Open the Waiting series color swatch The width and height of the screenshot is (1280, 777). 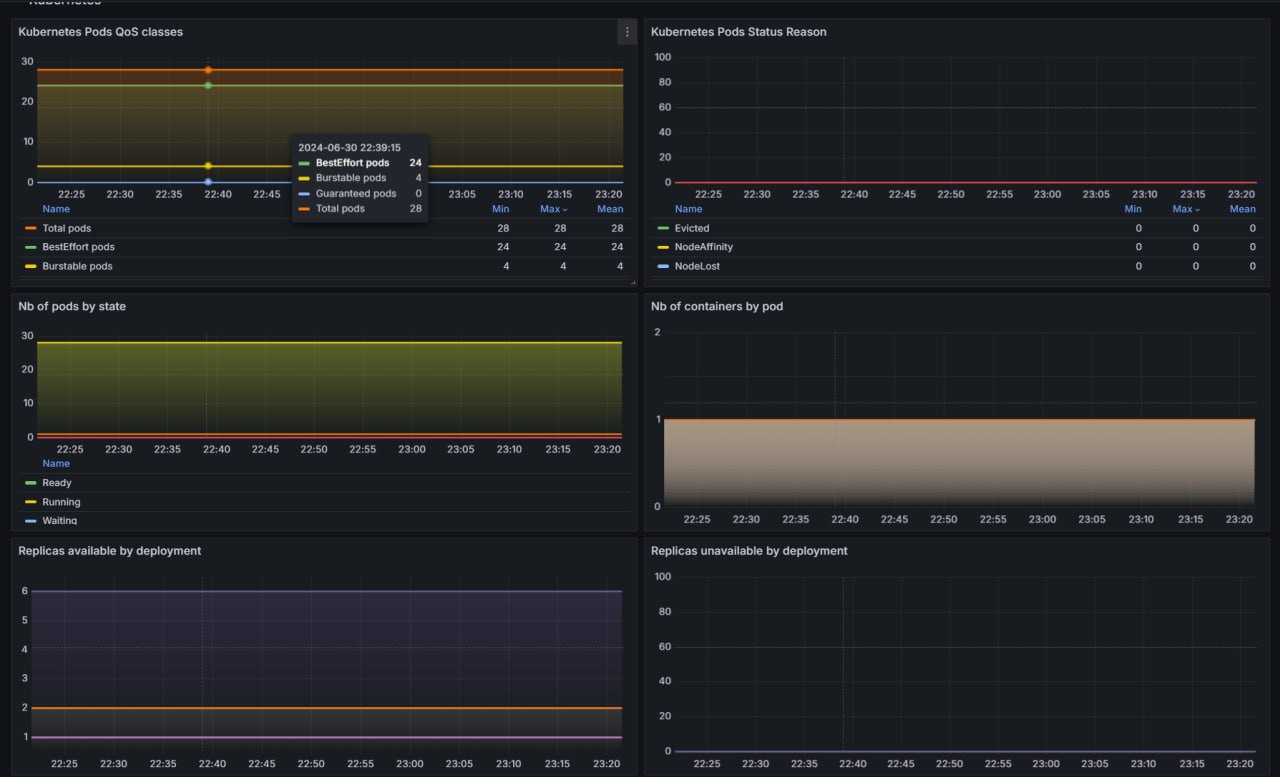pos(30,521)
